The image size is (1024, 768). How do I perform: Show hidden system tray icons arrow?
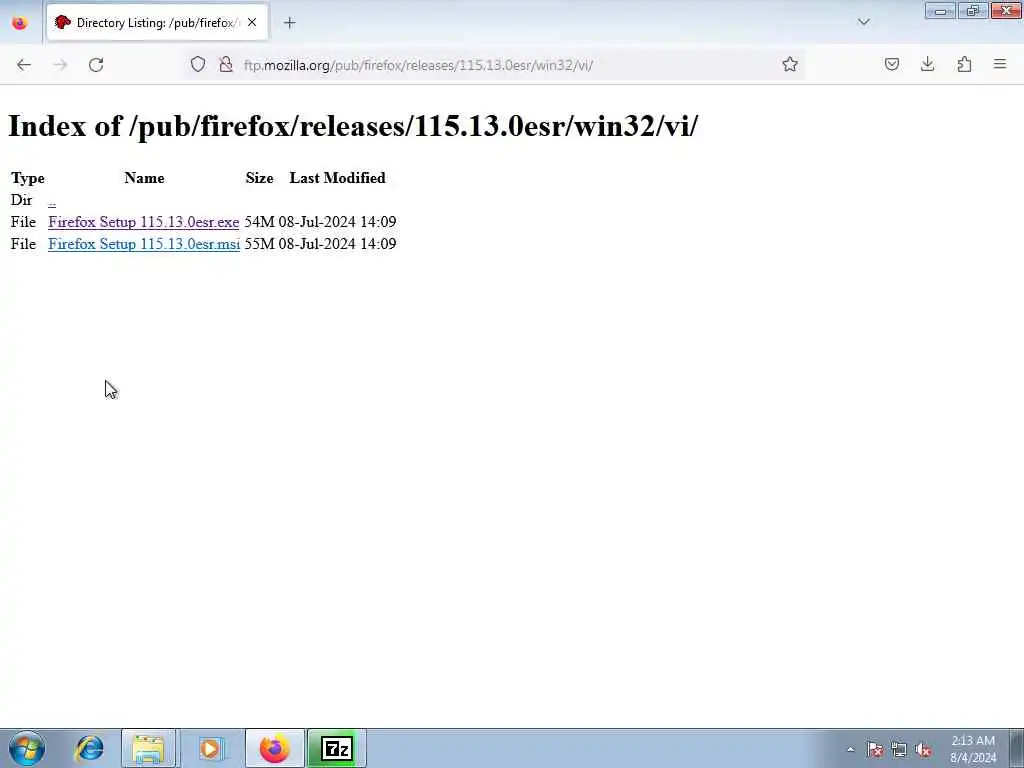coord(850,749)
